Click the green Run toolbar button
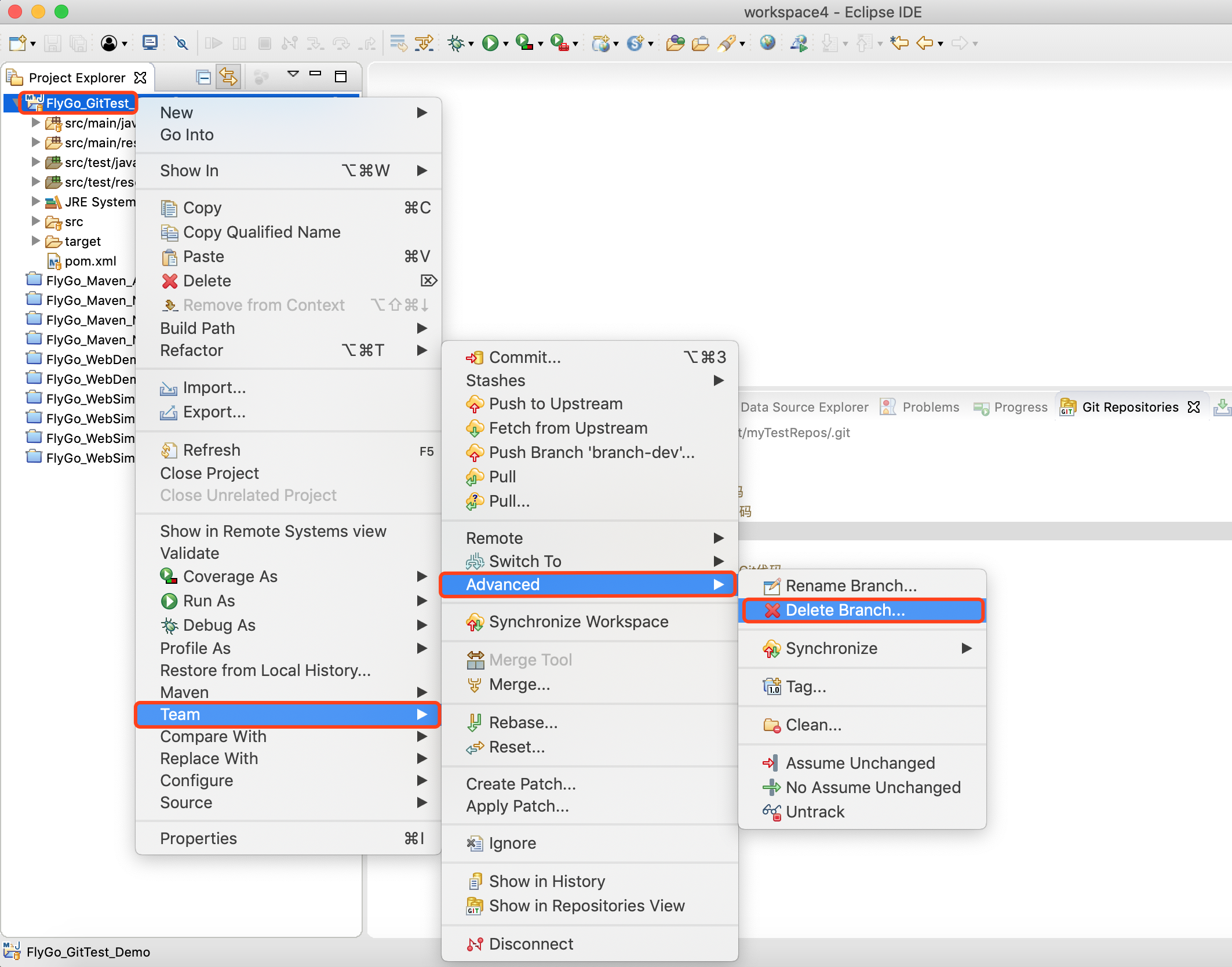1232x967 pixels. pos(490,43)
